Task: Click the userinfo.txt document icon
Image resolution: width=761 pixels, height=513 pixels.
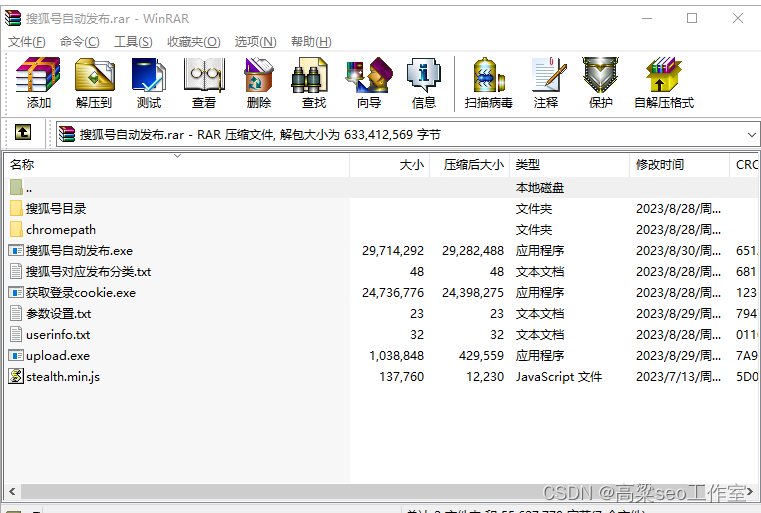Action: click(16, 334)
